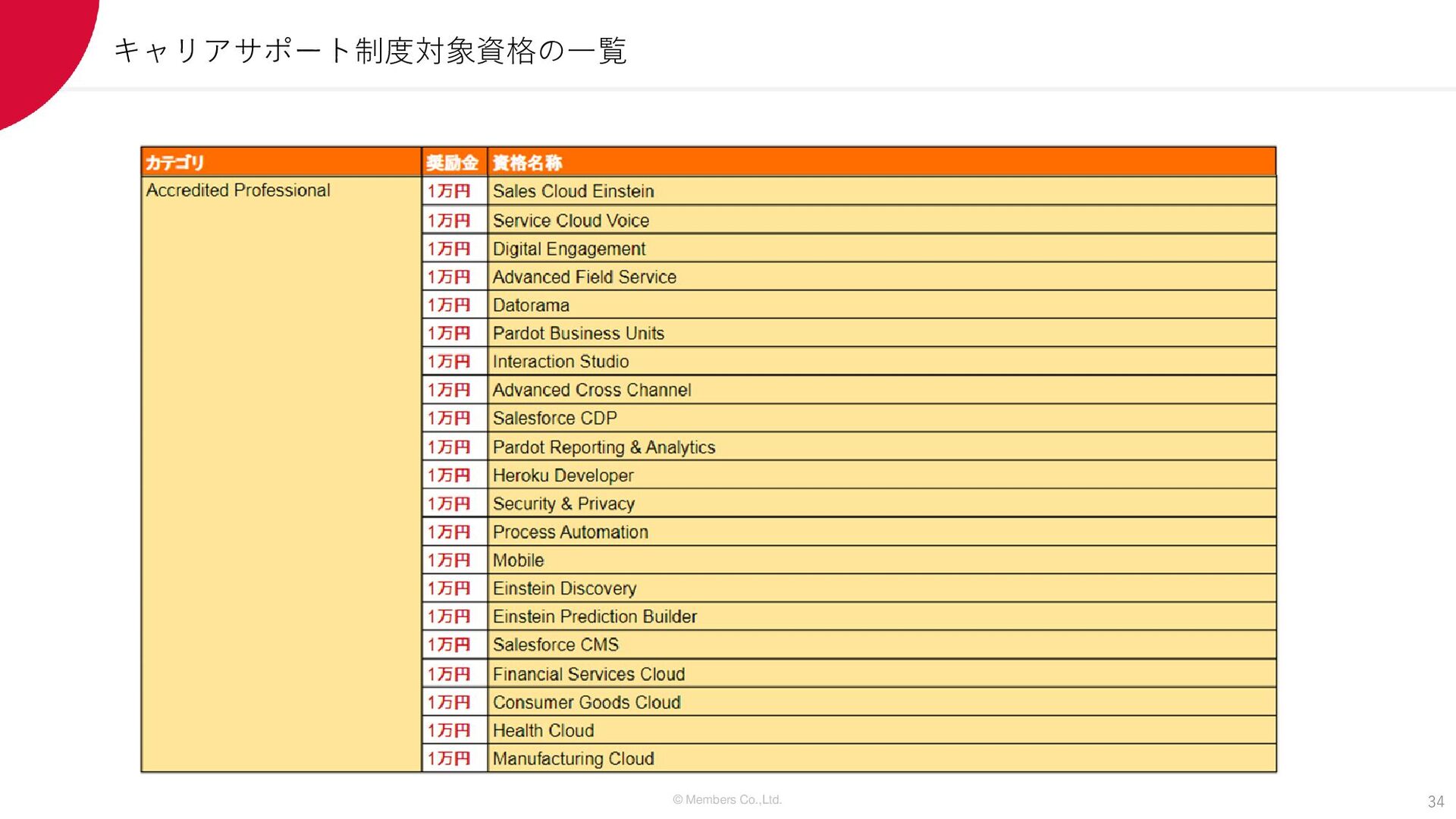The height and width of the screenshot is (819, 1456).
Task: Select the 資格名称 column header
Action: coord(882,162)
